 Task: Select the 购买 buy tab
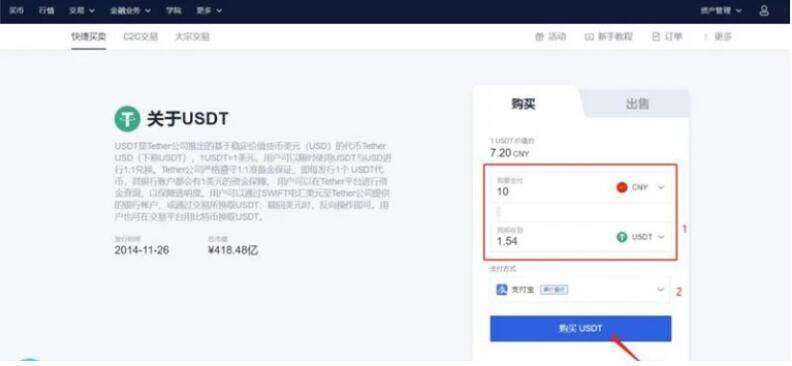[x=523, y=104]
